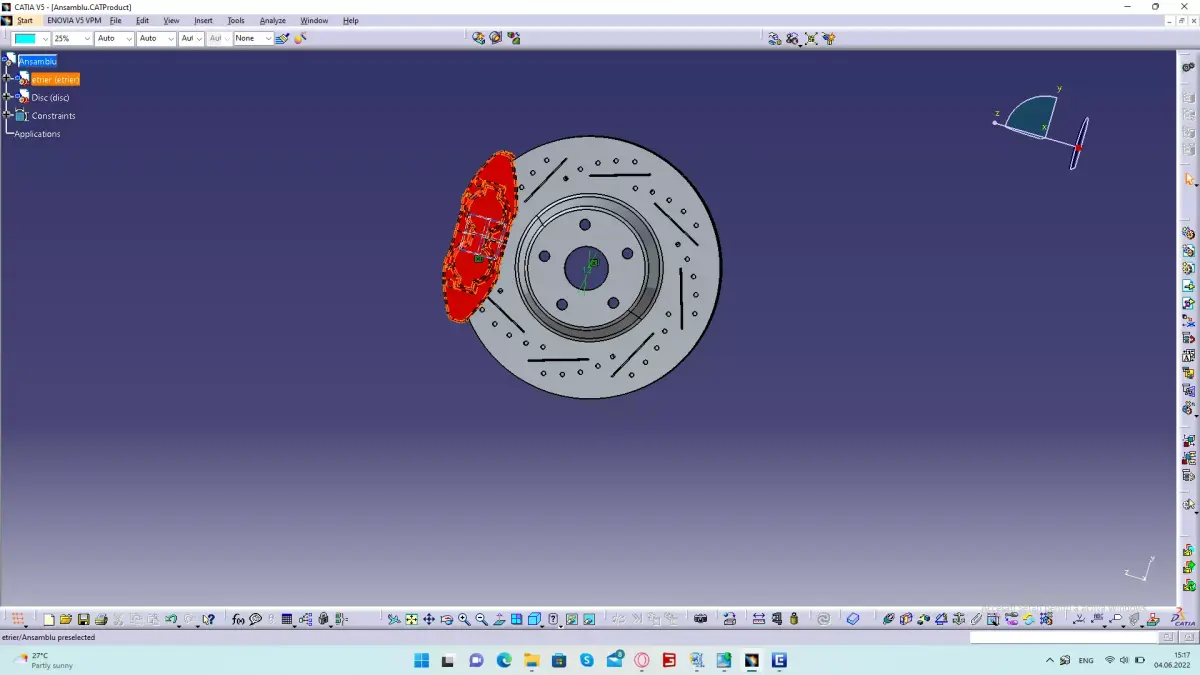Select the Rotate view tool
Viewport: 1200px width, 675px height.
pos(447,618)
